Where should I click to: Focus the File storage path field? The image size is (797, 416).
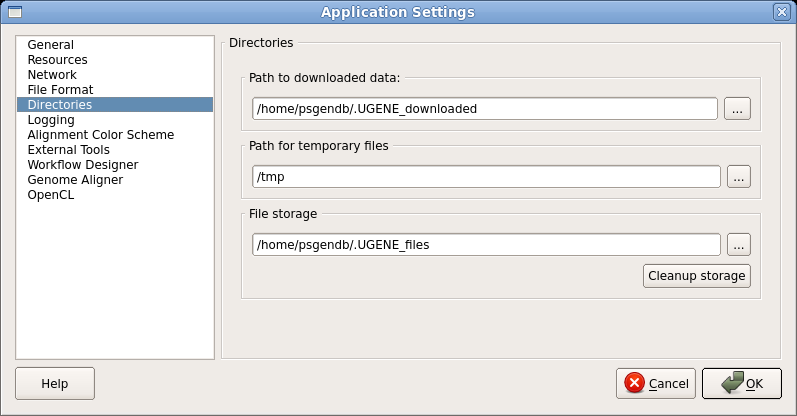pyautogui.click(x=486, y=245)
